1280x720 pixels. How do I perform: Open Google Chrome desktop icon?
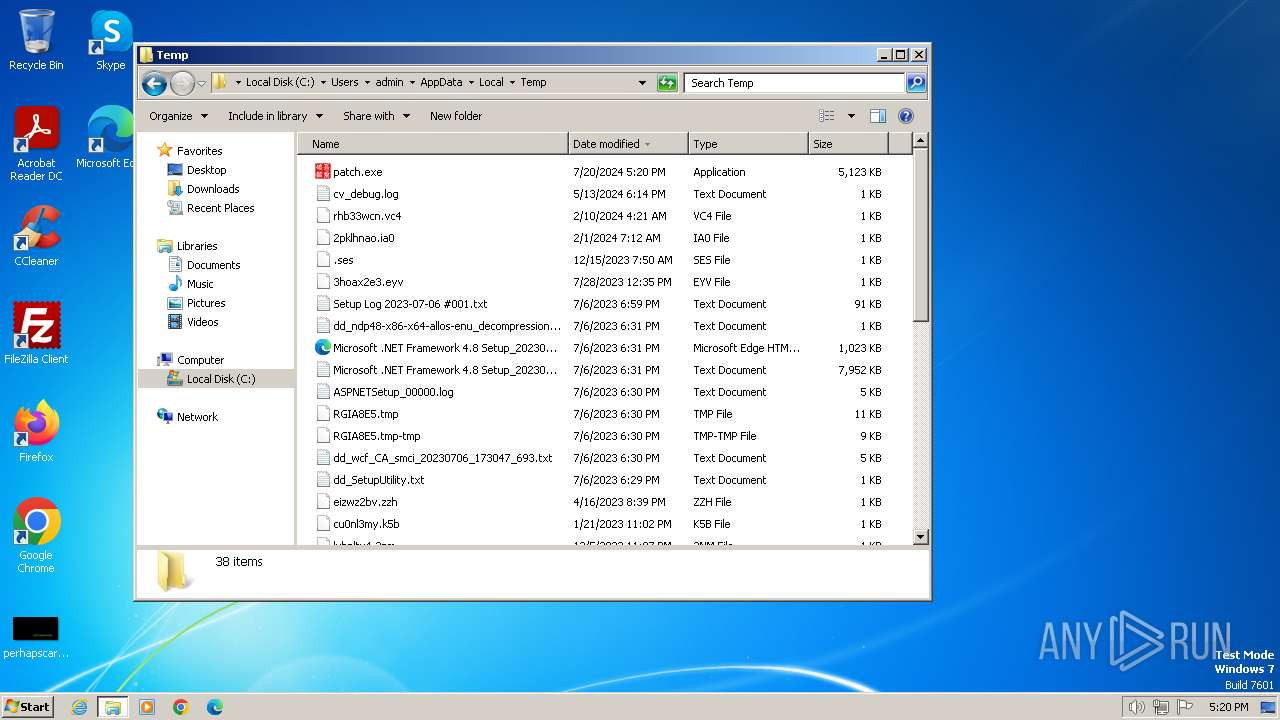pyautogui.click(x=36, y=535)
